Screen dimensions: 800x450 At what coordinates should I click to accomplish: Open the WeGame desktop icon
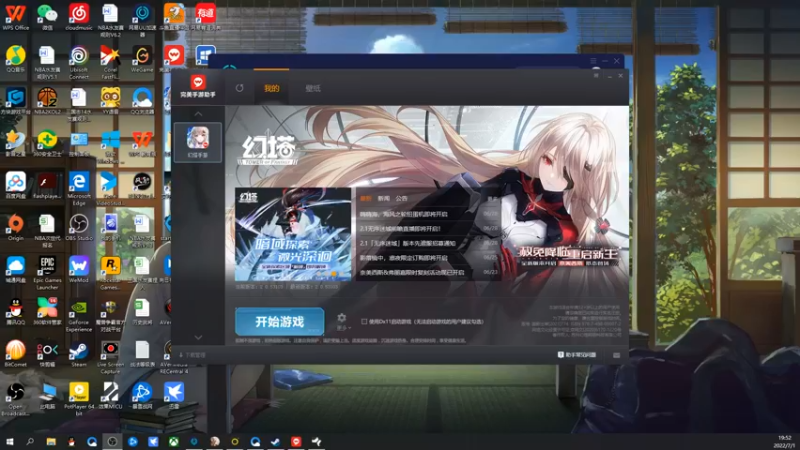pyautogui.click(x=142, y=60)
